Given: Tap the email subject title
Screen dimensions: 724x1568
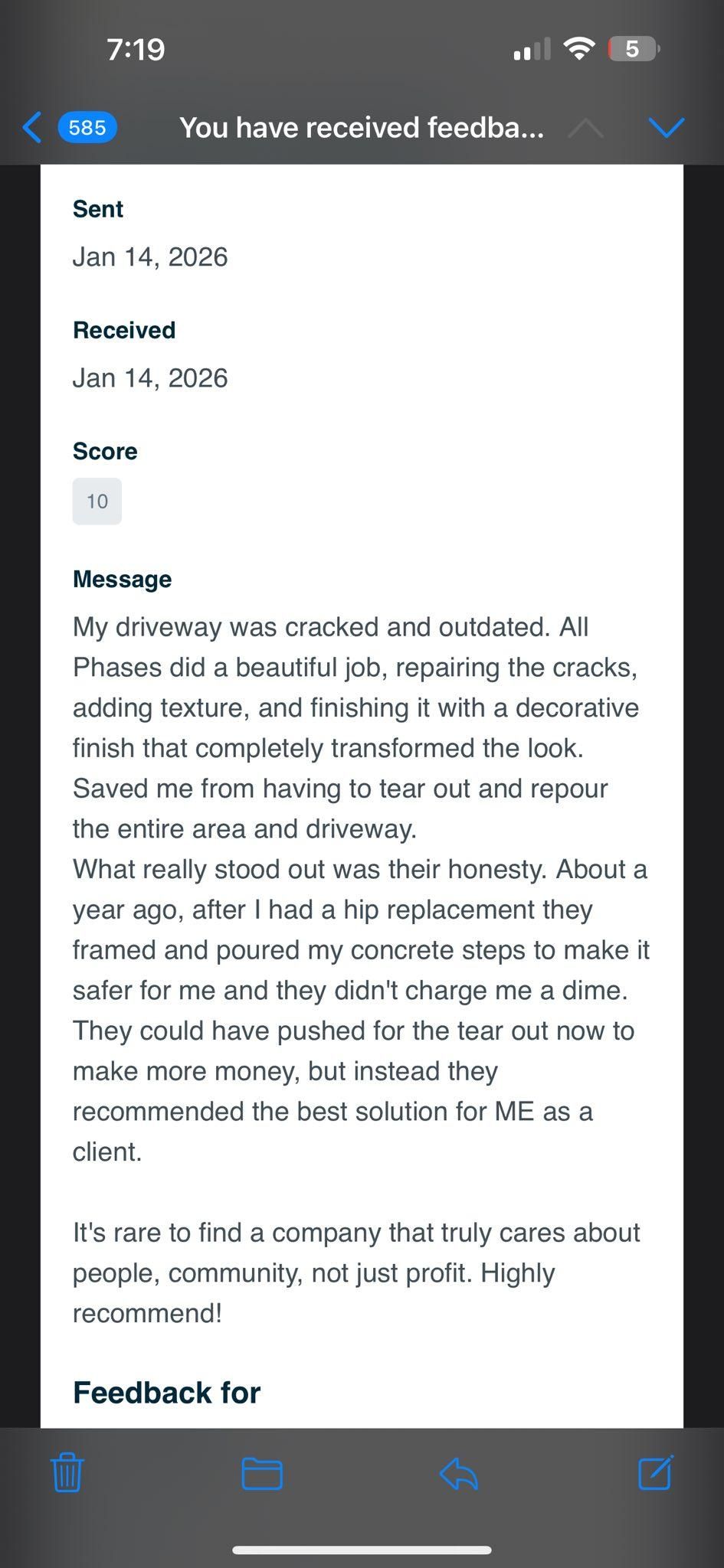Looking at the screenshot, I should pyautogui.click(x=362, y=127).
